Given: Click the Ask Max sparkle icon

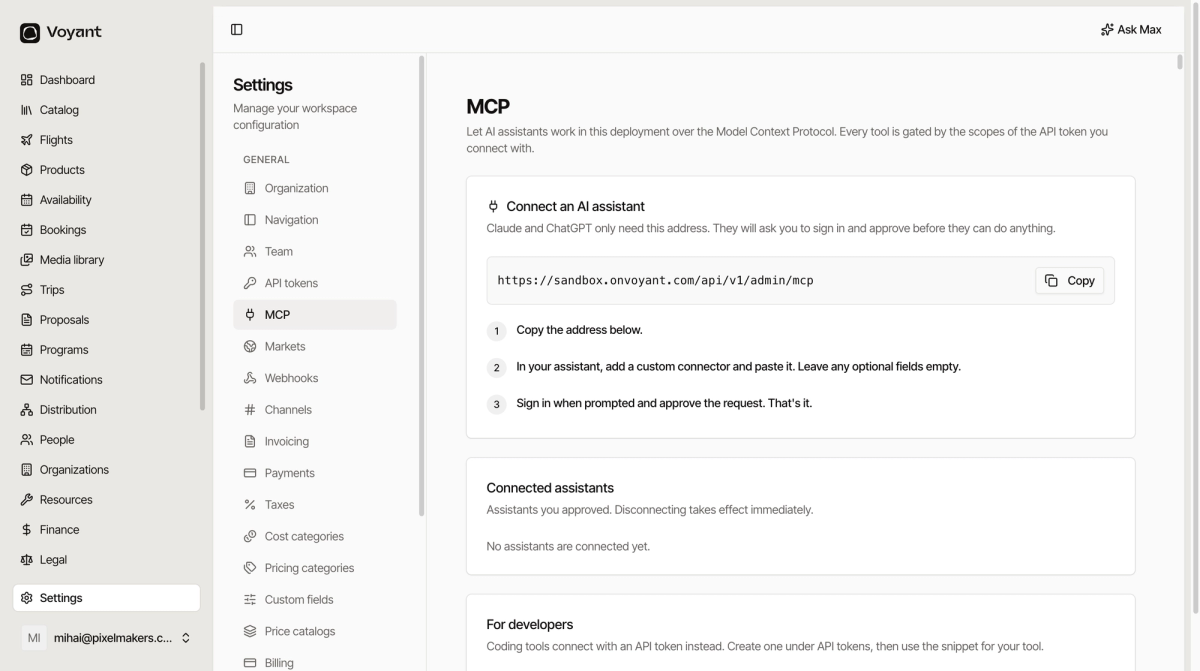Looking at the screenshot, I should point(1107,30).
